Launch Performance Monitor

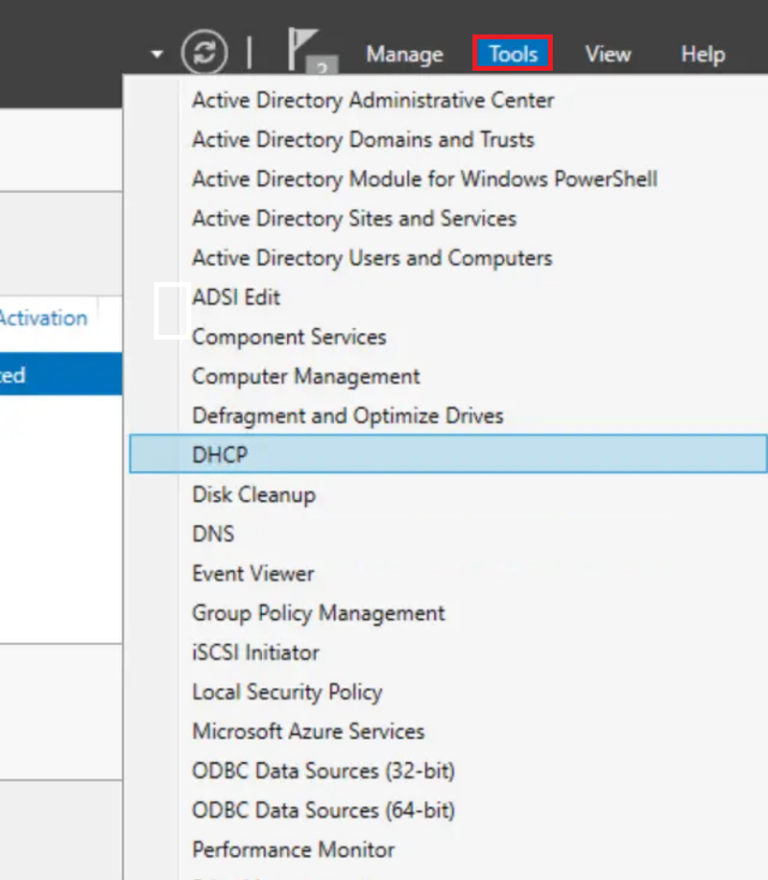(293, 850)
